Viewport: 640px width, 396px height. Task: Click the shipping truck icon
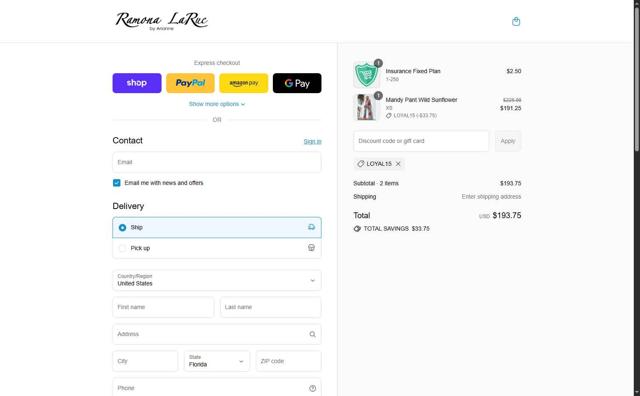311,227
